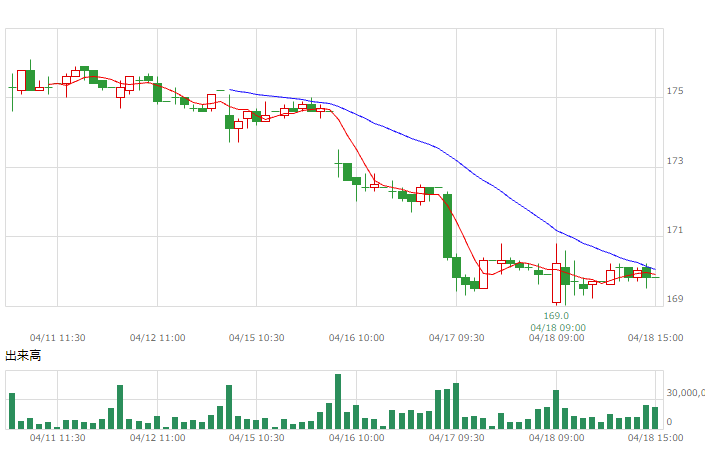Screen dimensions: 705x450
Task: Click 04/18 15:00 under the price chart
Action: coord(656,338)
